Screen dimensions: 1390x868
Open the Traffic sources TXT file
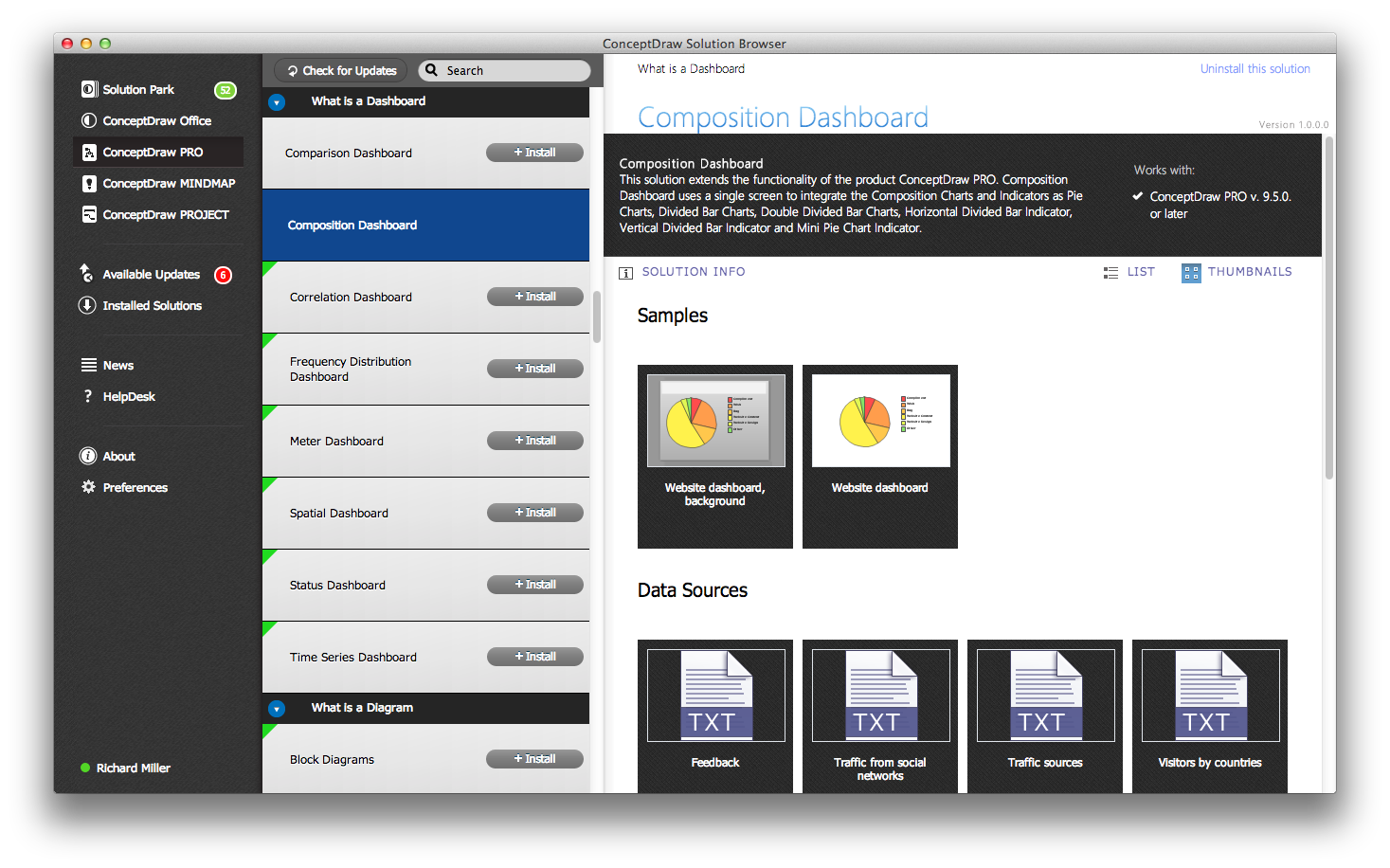(1045, 716)
